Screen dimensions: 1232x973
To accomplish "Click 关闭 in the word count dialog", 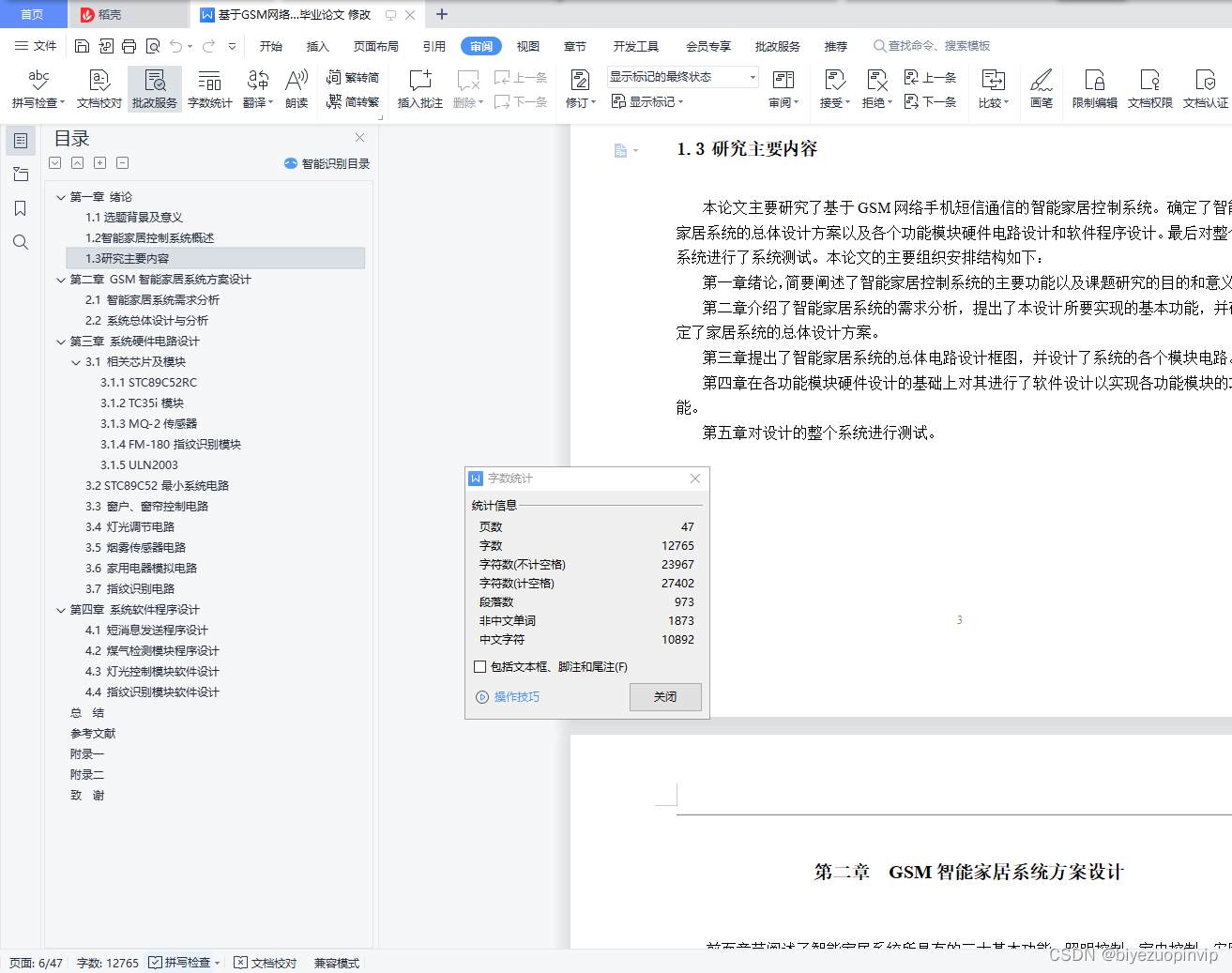I will point(665,696).
